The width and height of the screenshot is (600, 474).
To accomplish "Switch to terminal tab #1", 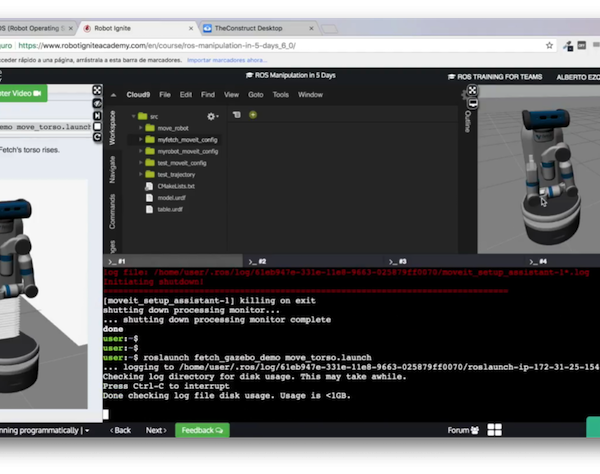I will (173, 261).
